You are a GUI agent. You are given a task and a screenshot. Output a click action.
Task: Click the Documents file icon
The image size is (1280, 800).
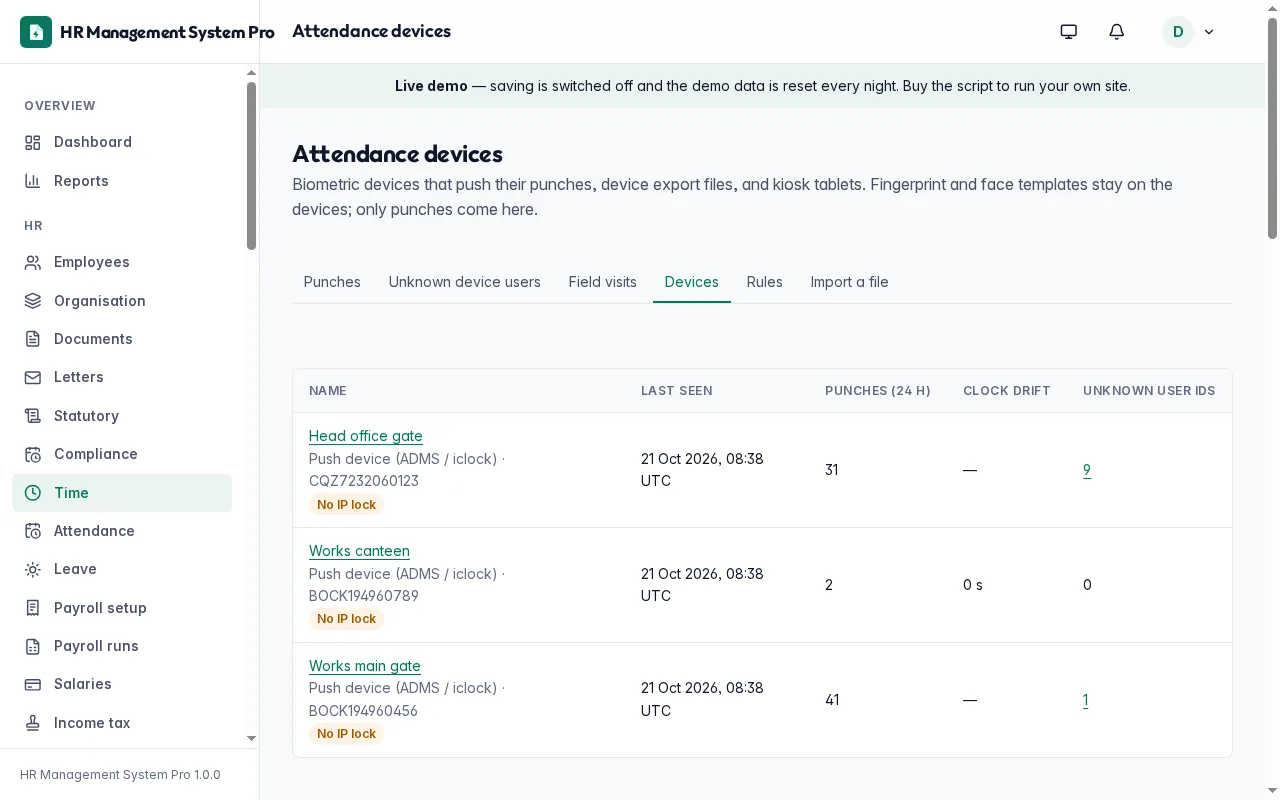33,339
